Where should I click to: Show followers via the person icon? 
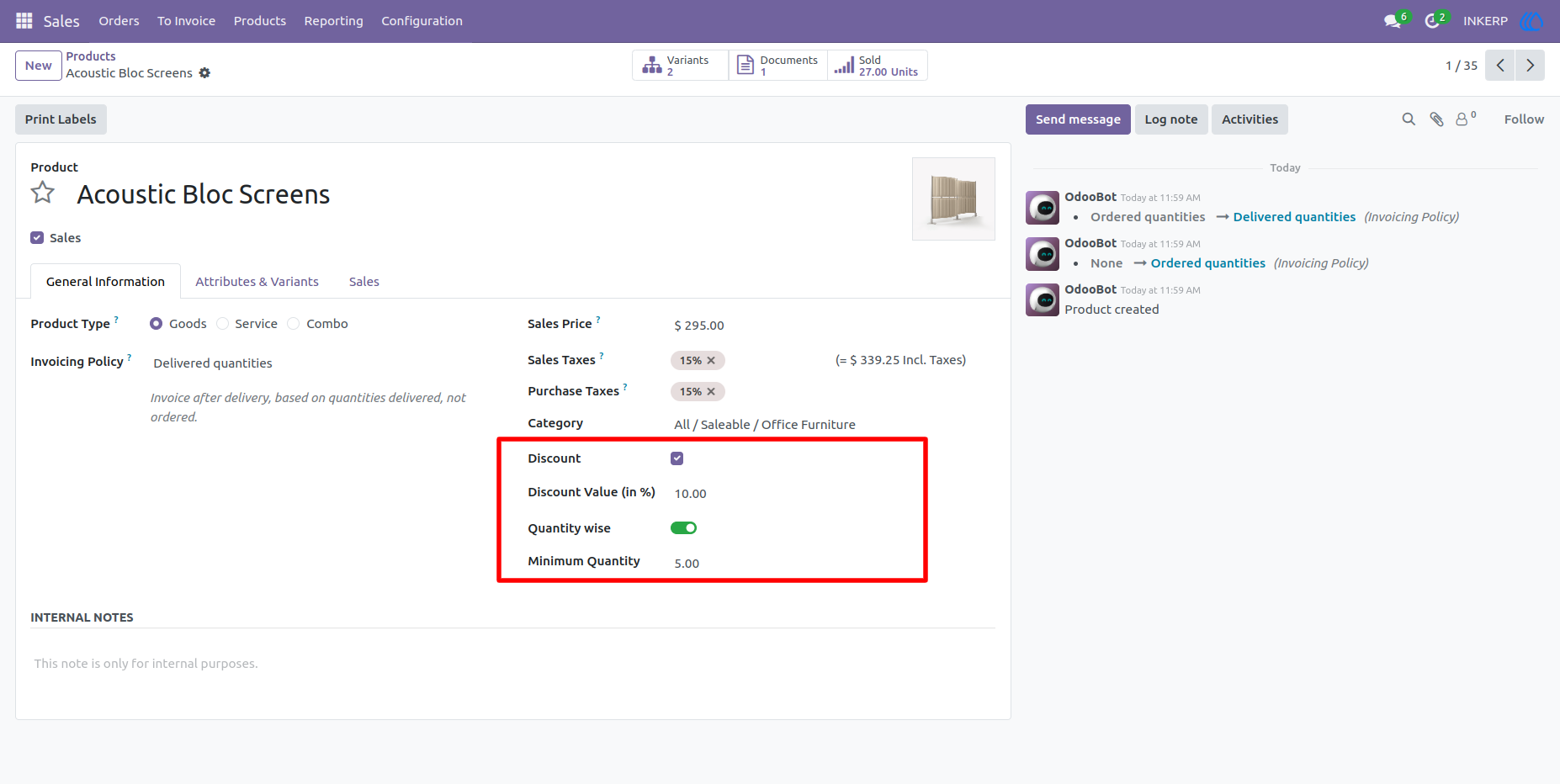(1462, 119)
